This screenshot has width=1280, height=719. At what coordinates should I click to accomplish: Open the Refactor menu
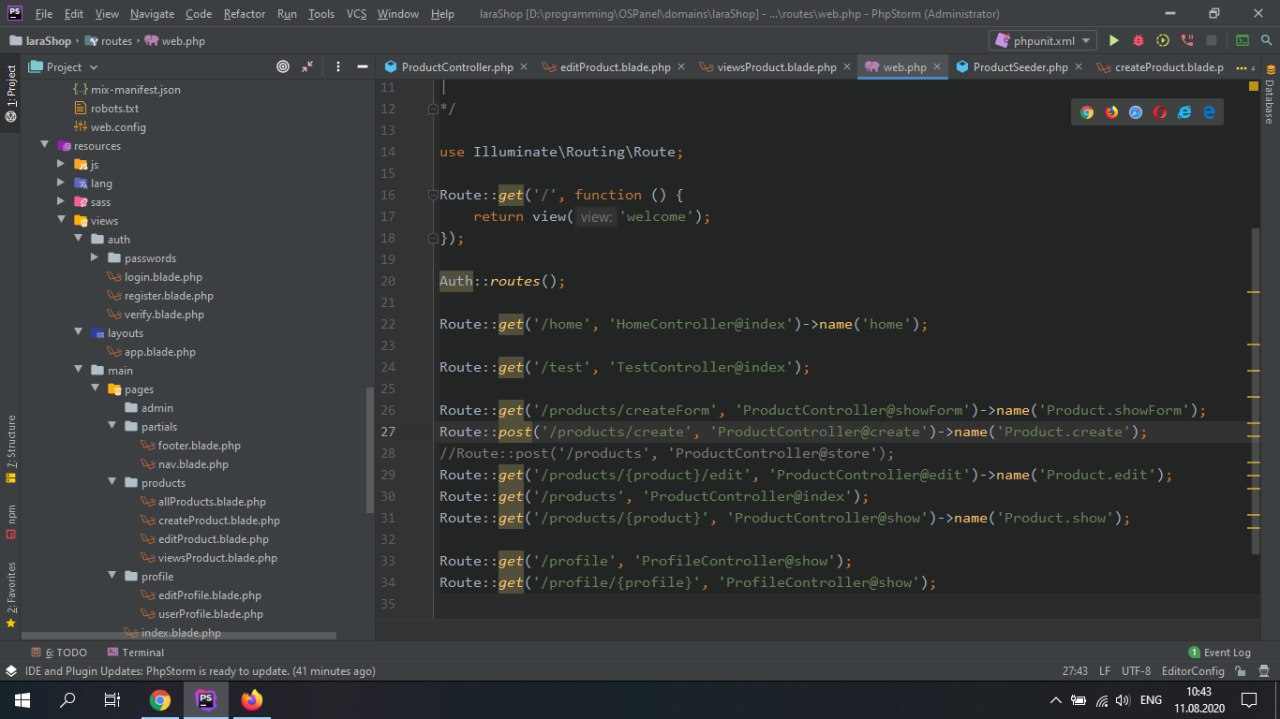tap(244, 14)
